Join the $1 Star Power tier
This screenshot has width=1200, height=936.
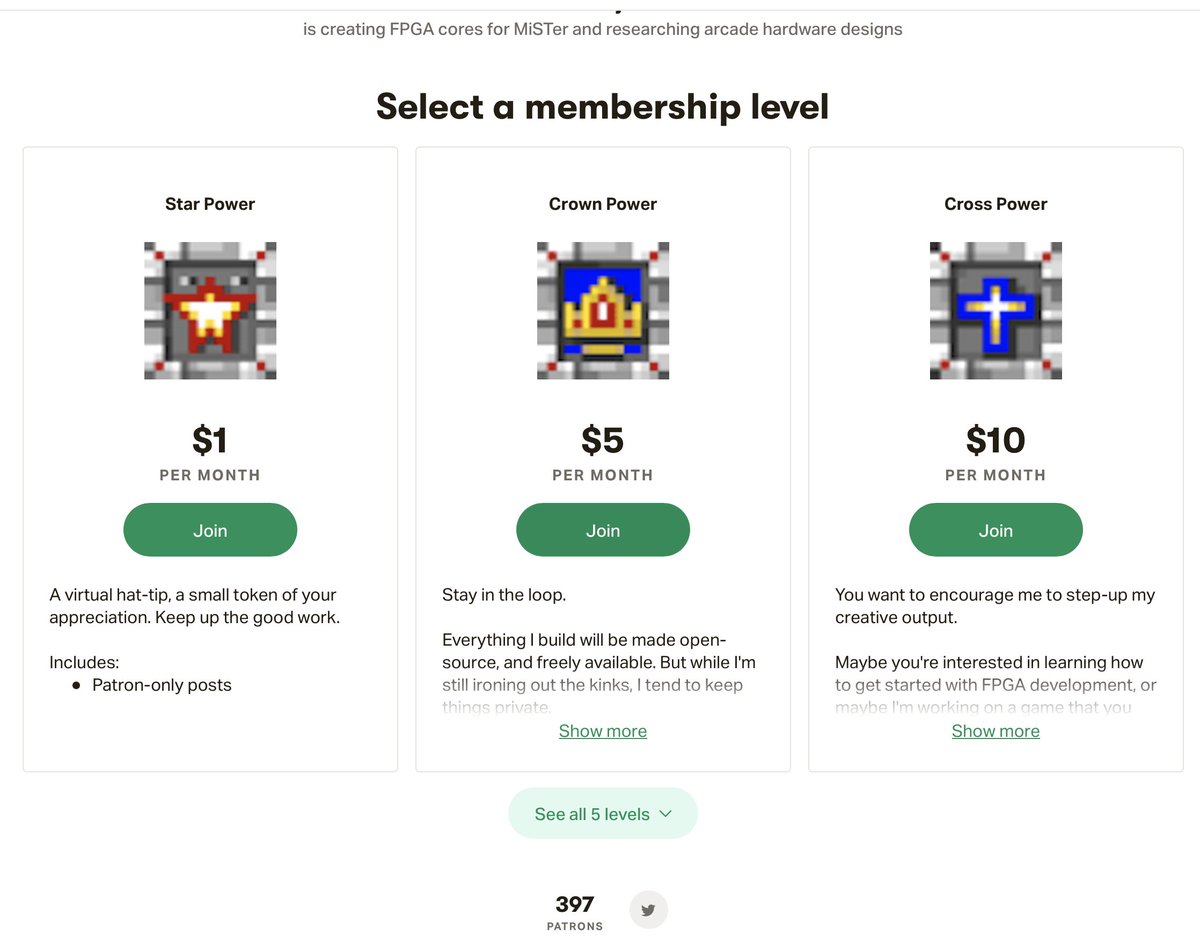[x=210, y=530]
